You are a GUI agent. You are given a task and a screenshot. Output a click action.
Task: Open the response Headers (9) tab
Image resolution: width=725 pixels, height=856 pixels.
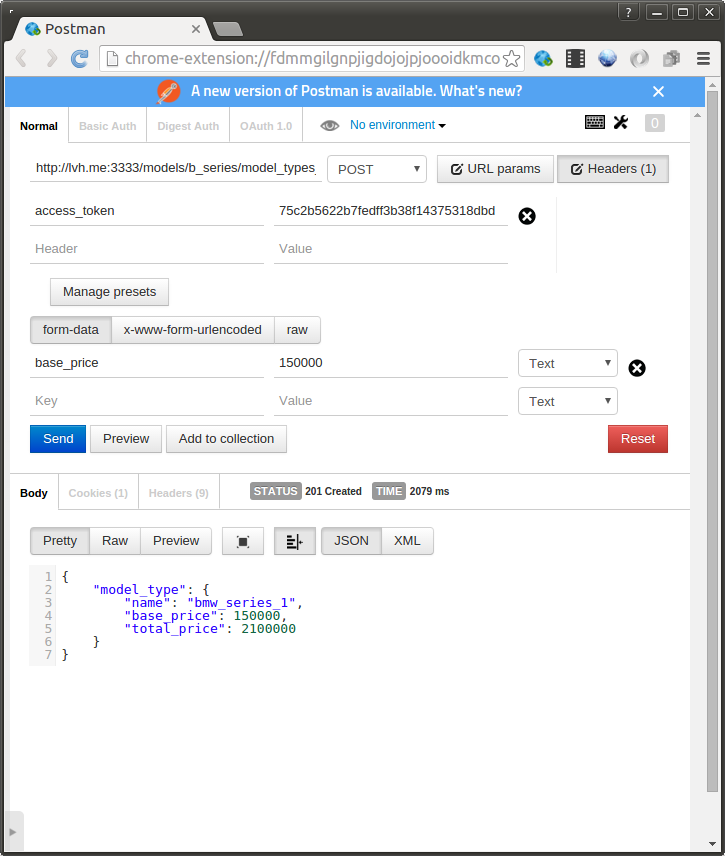point(179,493)
